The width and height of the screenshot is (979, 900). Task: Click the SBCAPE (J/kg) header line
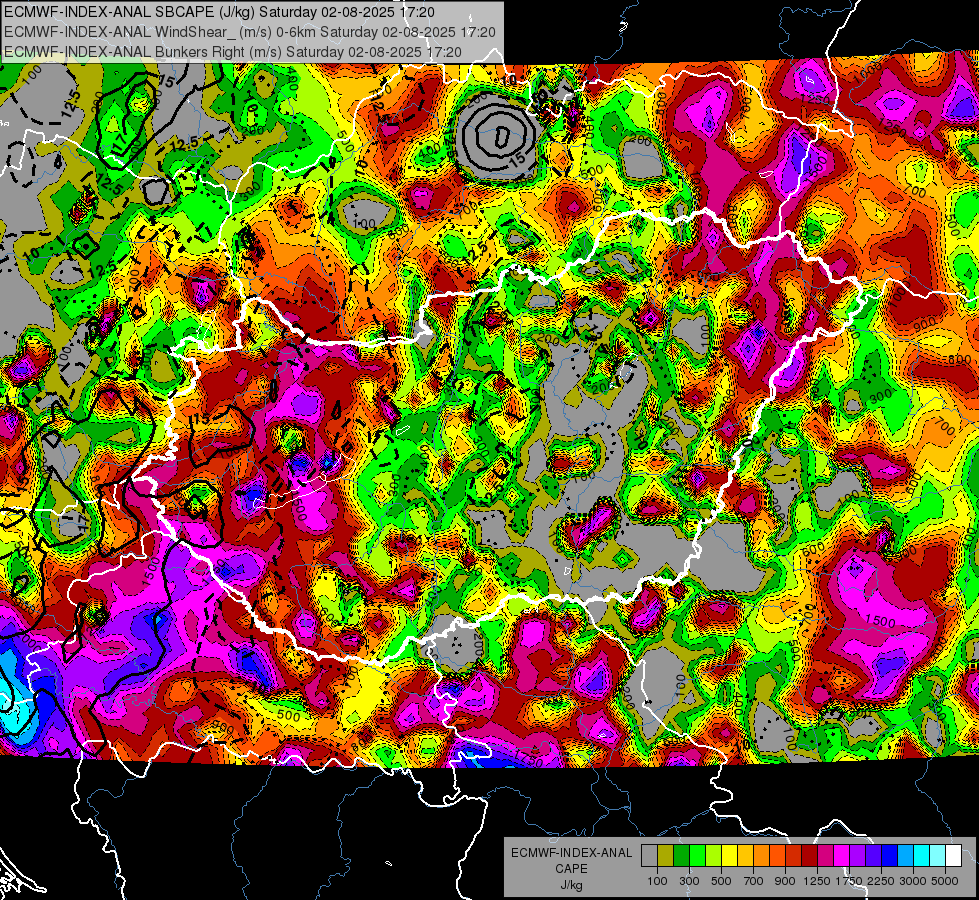219,12
